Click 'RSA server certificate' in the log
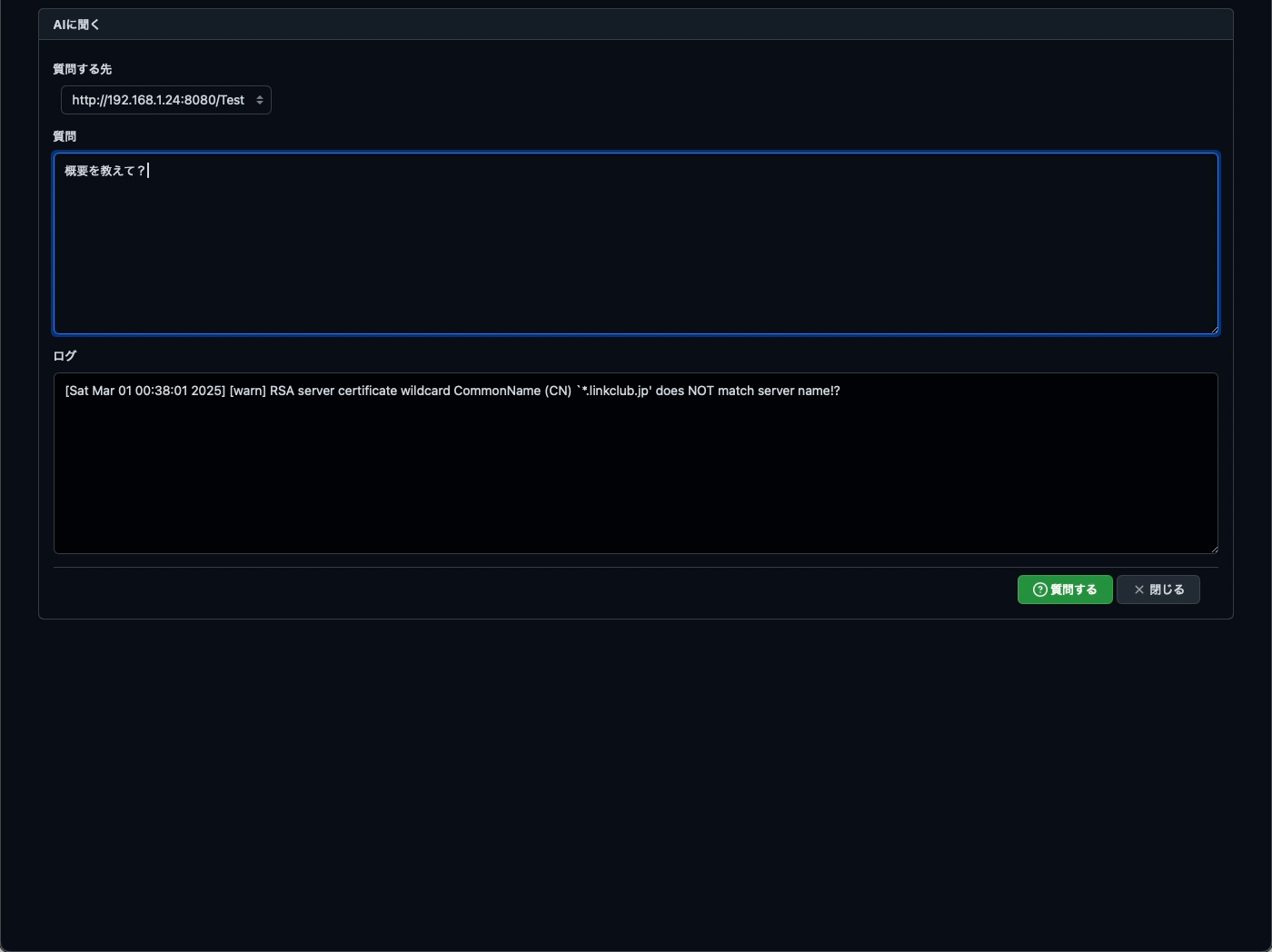The image size is (1272, 952). click(333, 391)
